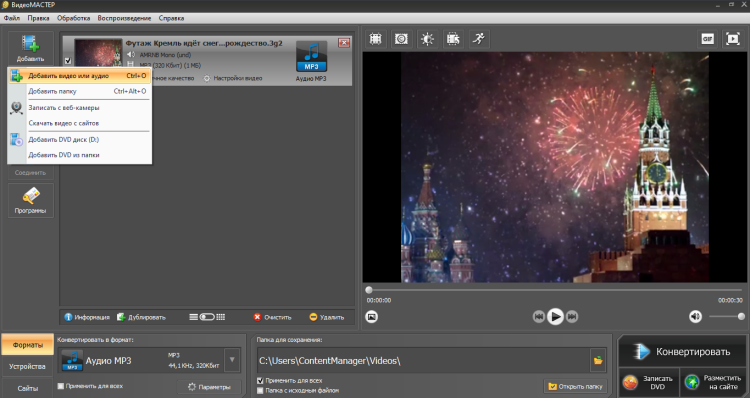Click the Записать DVD button

(x=649, y=382)
